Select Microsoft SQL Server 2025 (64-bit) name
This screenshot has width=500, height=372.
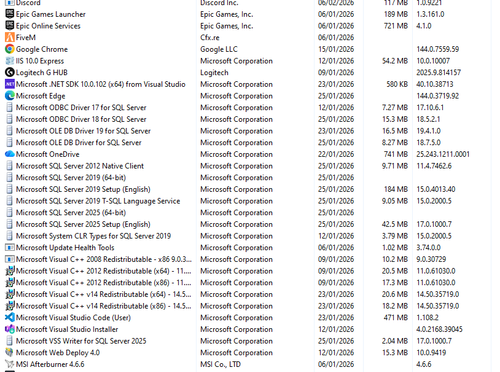click(71, 213)
